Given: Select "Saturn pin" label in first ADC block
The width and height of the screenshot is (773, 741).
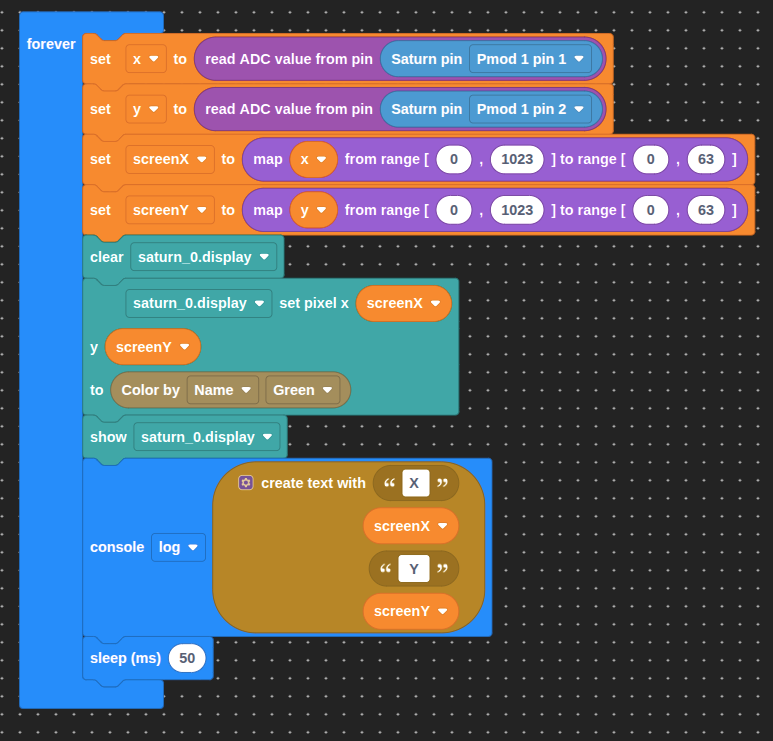Looking at the screenshot, I should click(426, 59).
